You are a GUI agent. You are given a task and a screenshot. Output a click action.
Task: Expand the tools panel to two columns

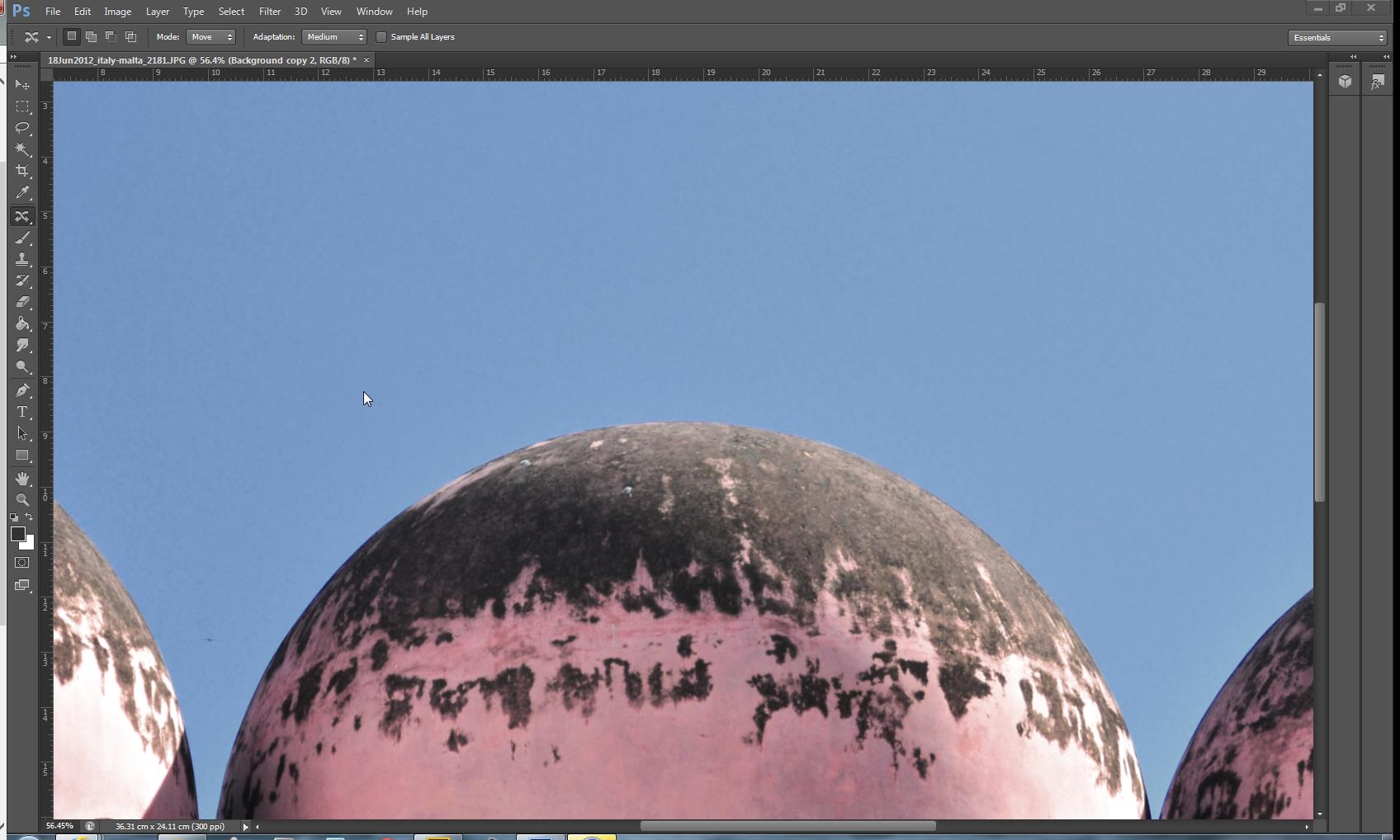click(x=13, y=56)
